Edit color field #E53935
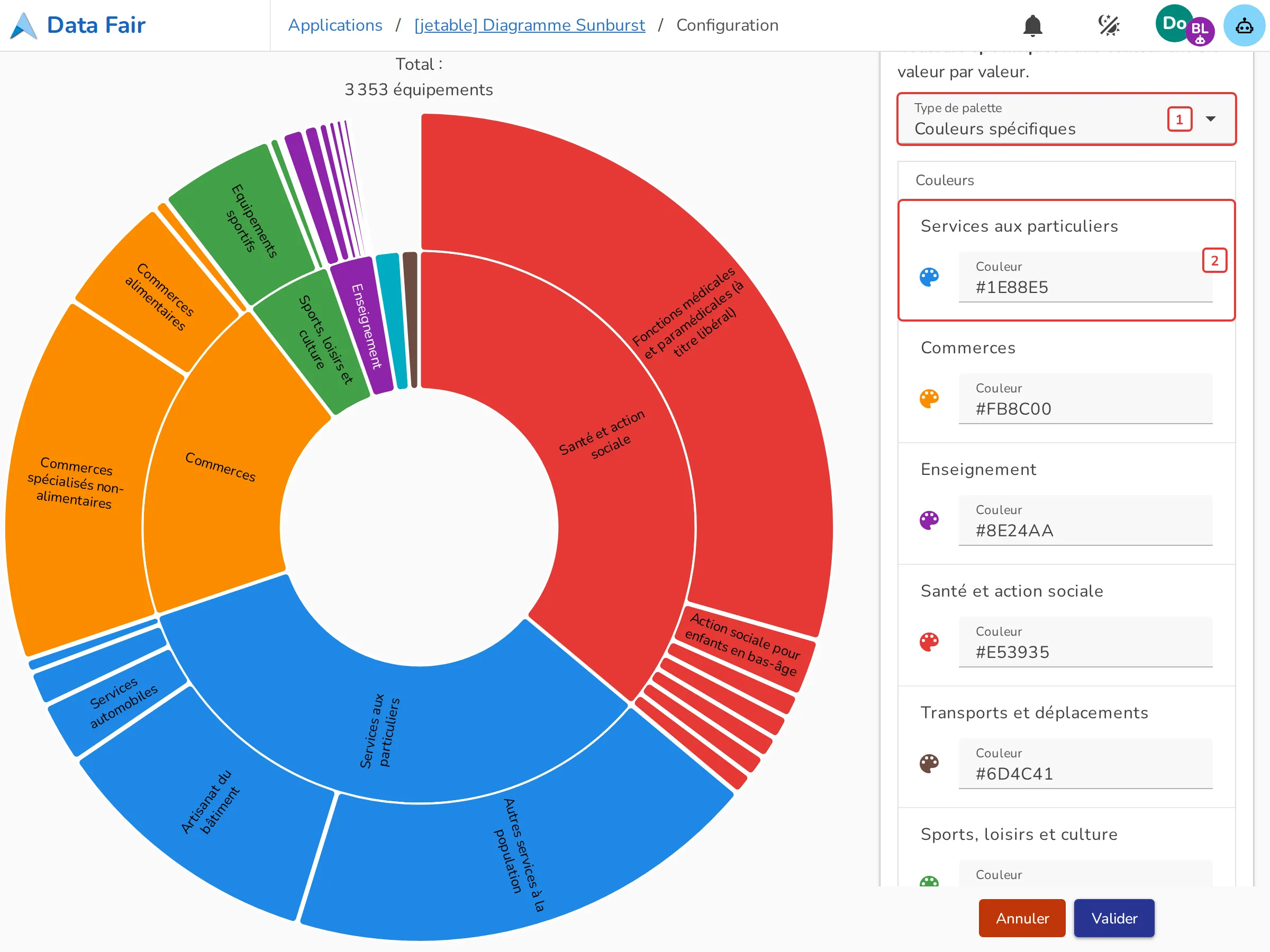 pyautogui.click(x=1085, y=642)
